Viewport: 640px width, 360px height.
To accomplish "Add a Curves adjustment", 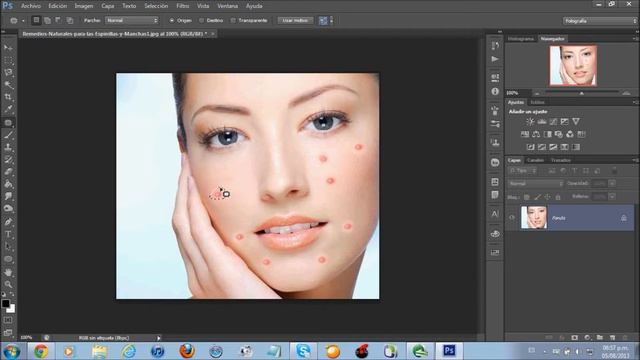I will [553, 122].
